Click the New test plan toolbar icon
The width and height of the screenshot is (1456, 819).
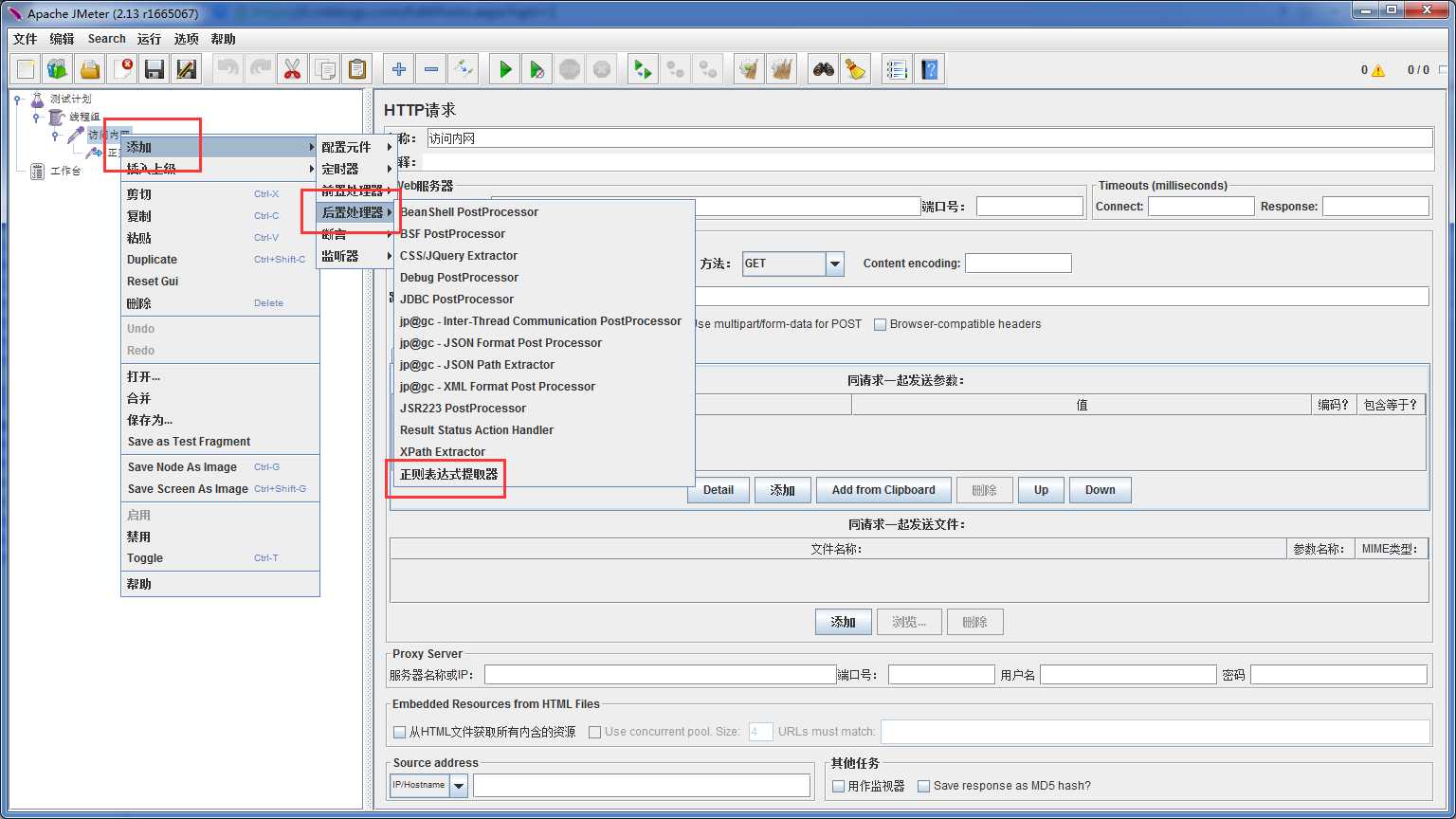[26, 69]
